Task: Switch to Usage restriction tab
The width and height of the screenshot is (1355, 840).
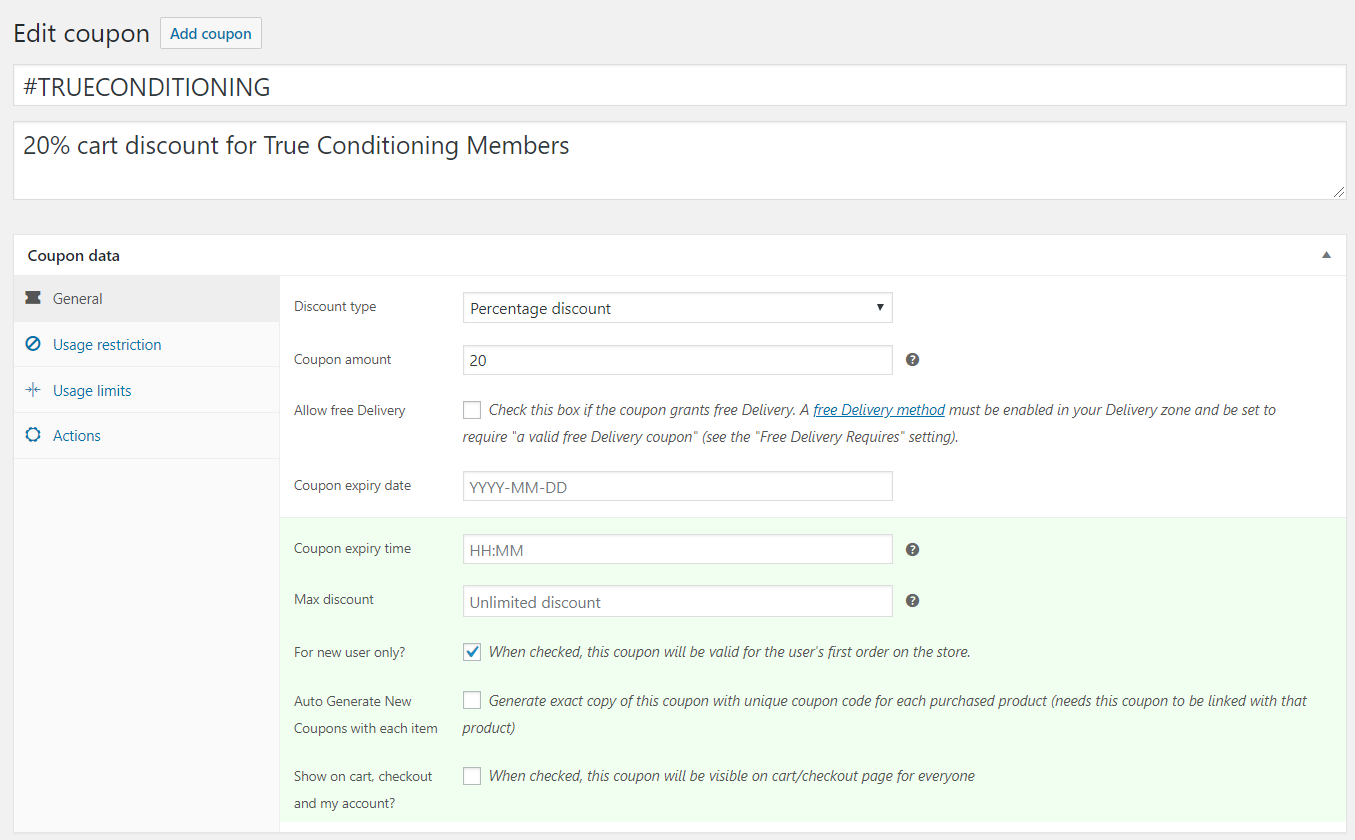Action: pos(107,344)
